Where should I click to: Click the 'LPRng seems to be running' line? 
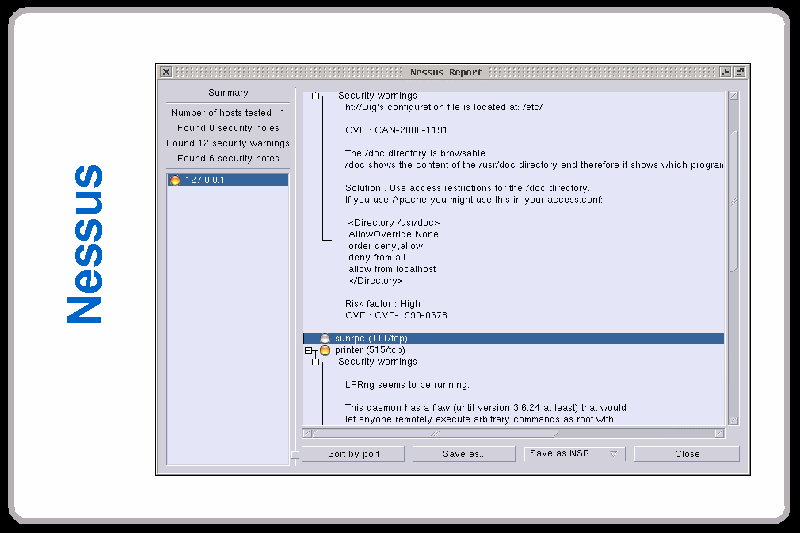click(x=407, y=385)
